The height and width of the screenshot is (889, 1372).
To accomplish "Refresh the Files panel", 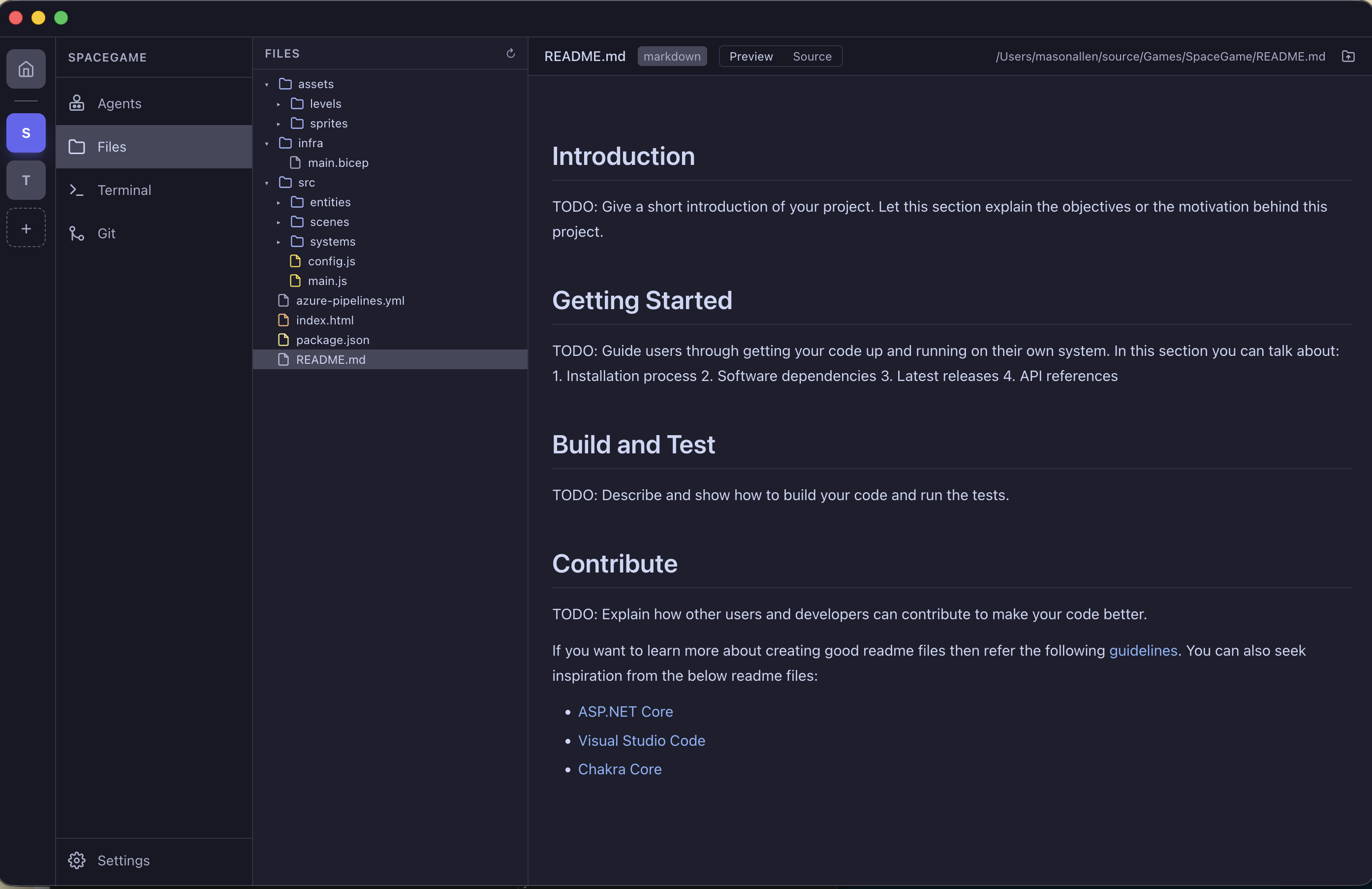I will pyautogui.click(x=511, y=53).
